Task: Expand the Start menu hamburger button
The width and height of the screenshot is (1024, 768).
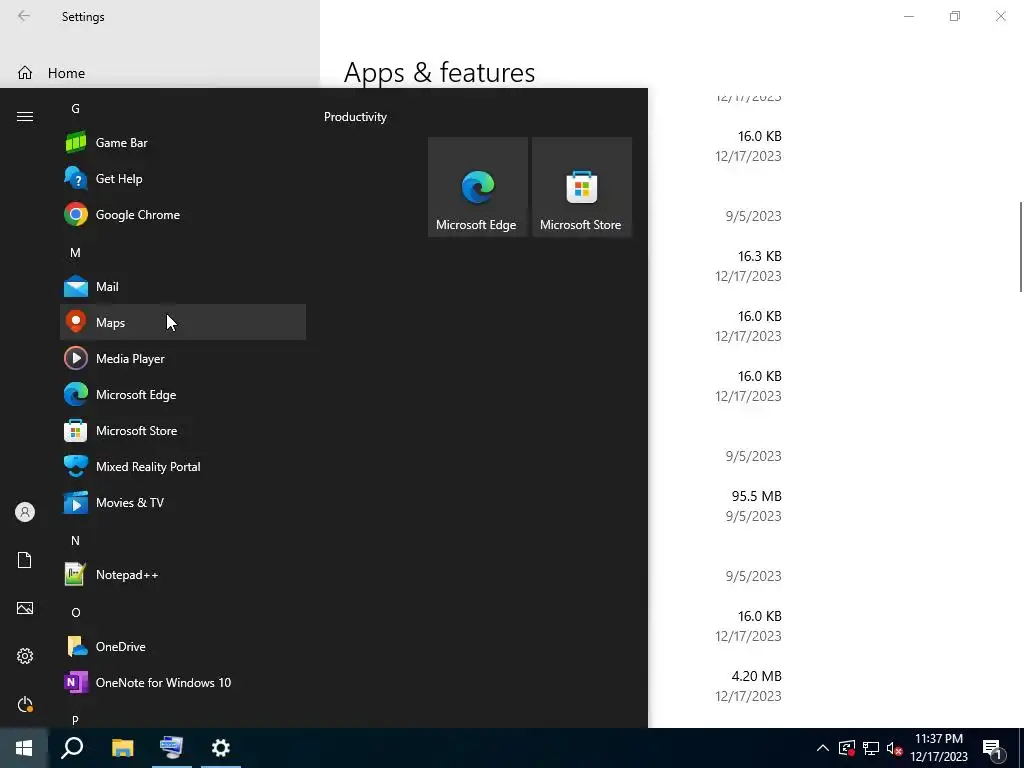Action: (x=25, y=116)
